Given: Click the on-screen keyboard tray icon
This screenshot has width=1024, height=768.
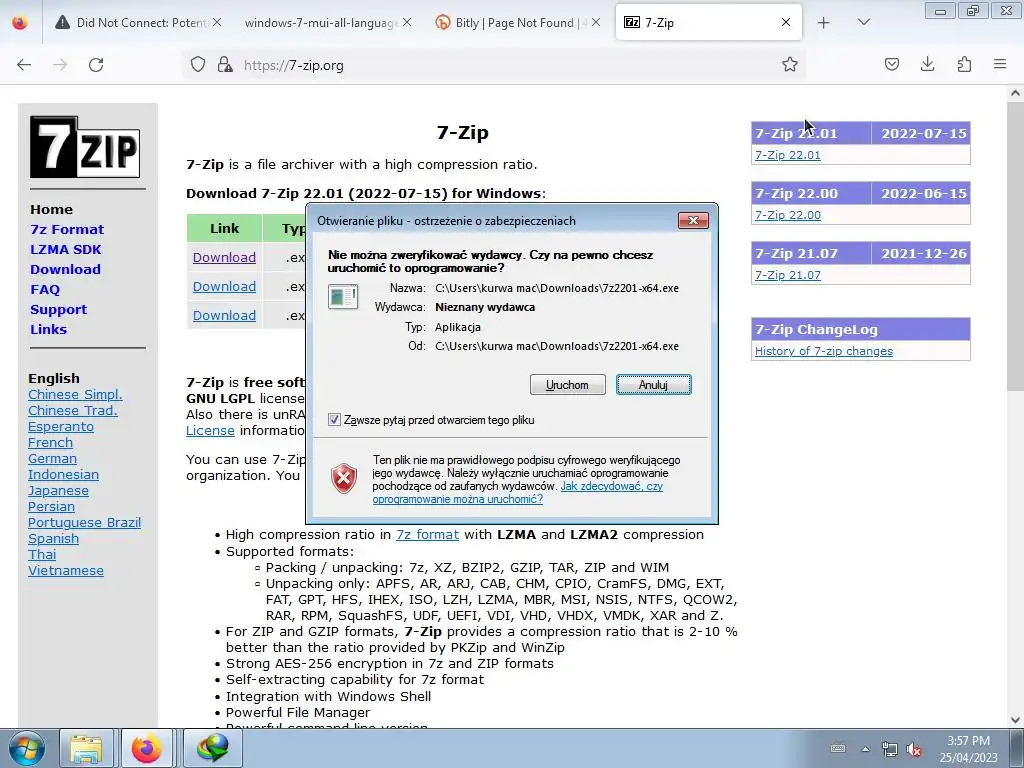Looking at the screenshot, I should click(838, 749).
